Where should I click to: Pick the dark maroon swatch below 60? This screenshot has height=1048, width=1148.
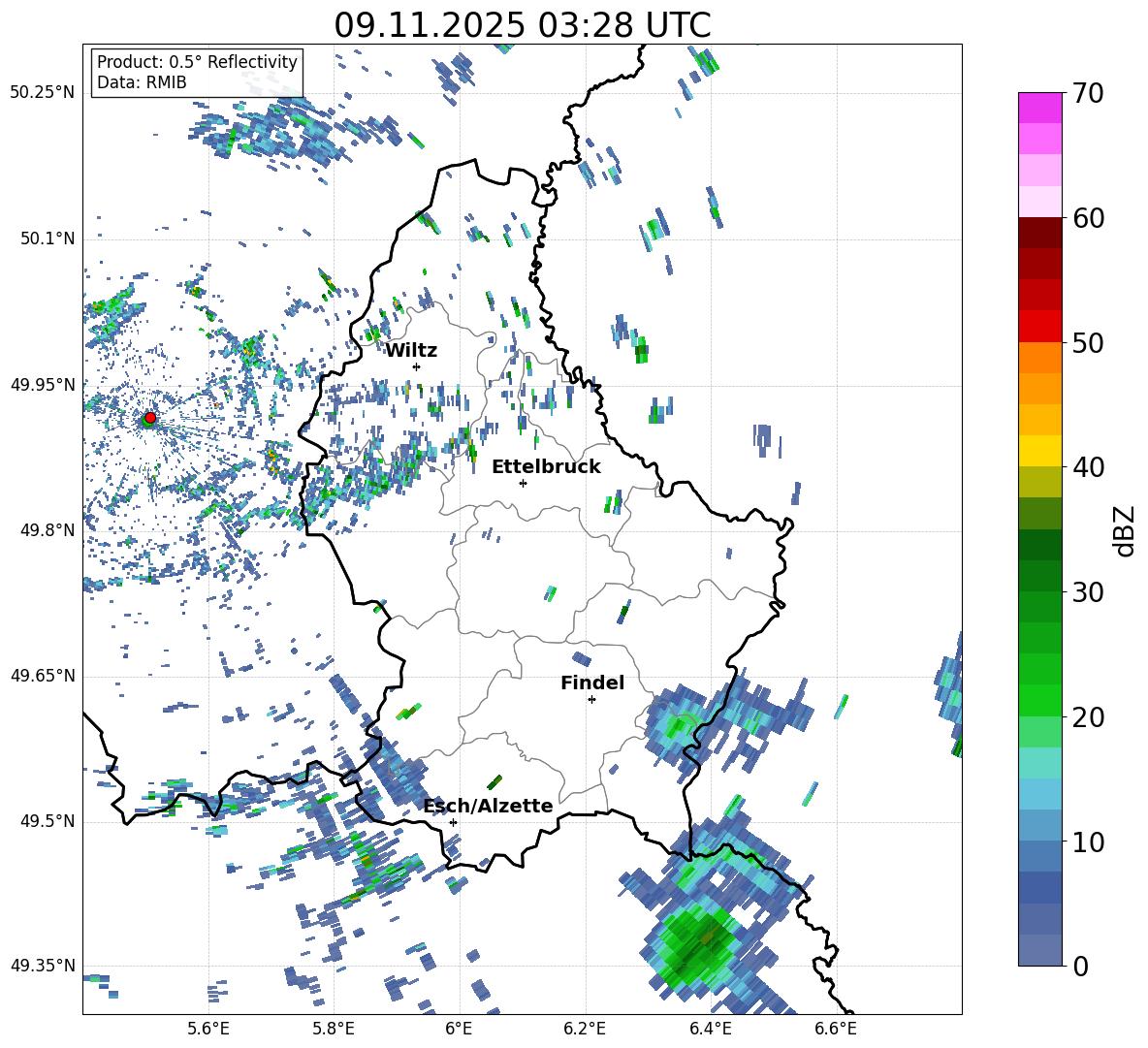pos(1039,233)
